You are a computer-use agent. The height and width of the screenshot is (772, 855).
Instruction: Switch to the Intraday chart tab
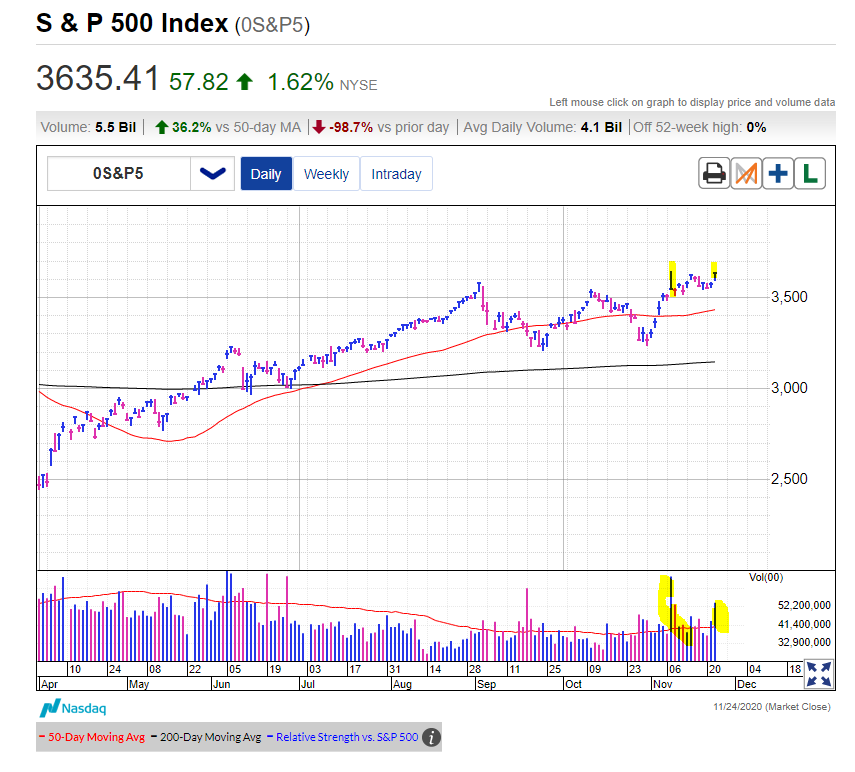tap(396, 173)
